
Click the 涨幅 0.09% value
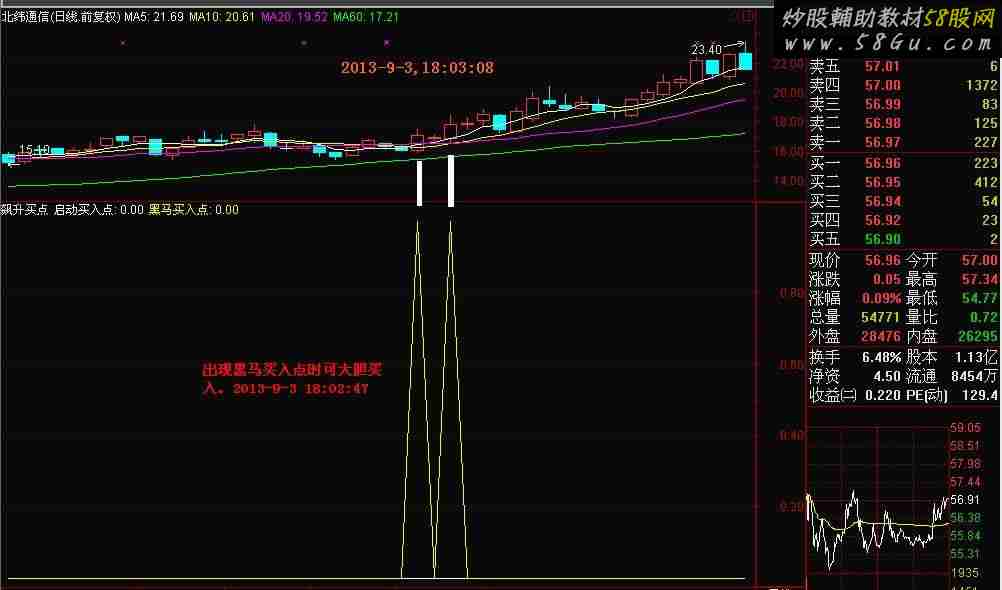tap(881, 298)
